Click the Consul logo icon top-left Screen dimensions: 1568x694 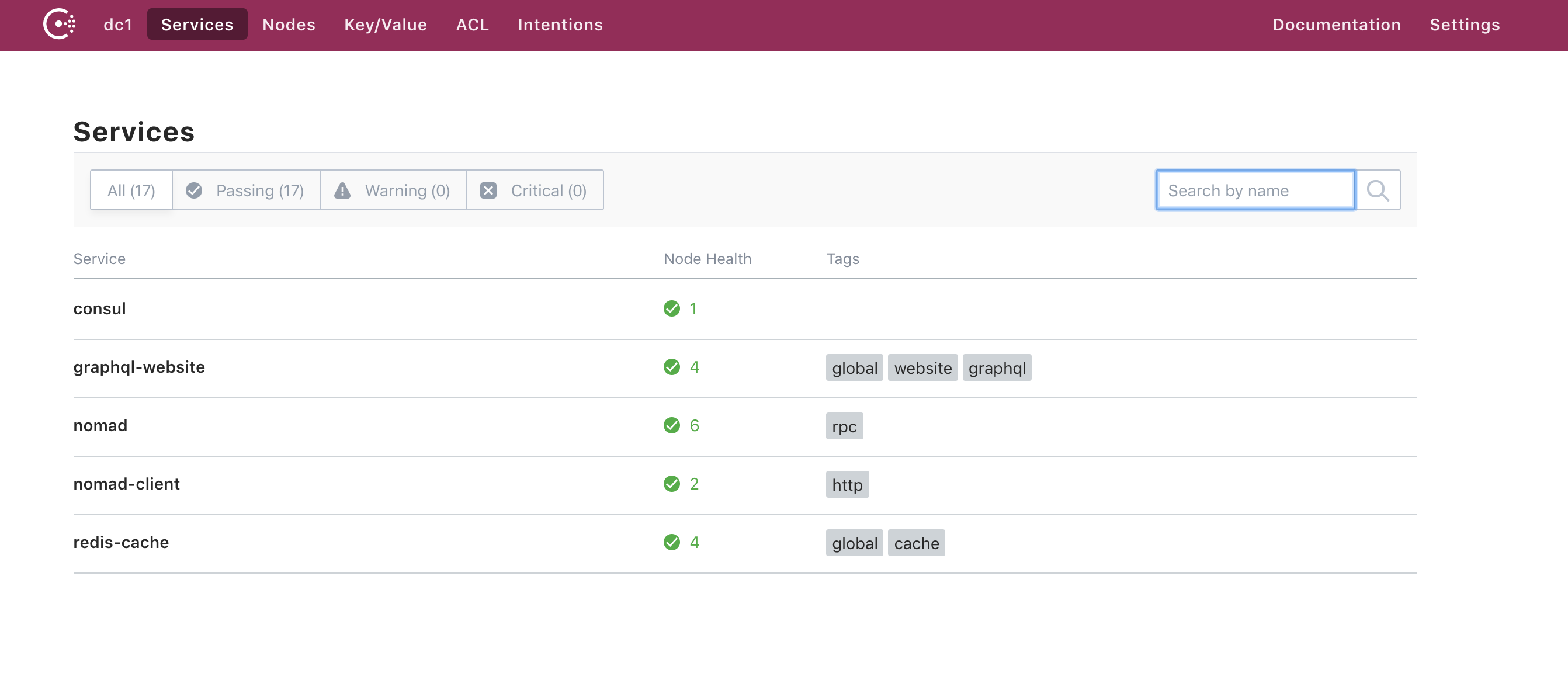57,24
